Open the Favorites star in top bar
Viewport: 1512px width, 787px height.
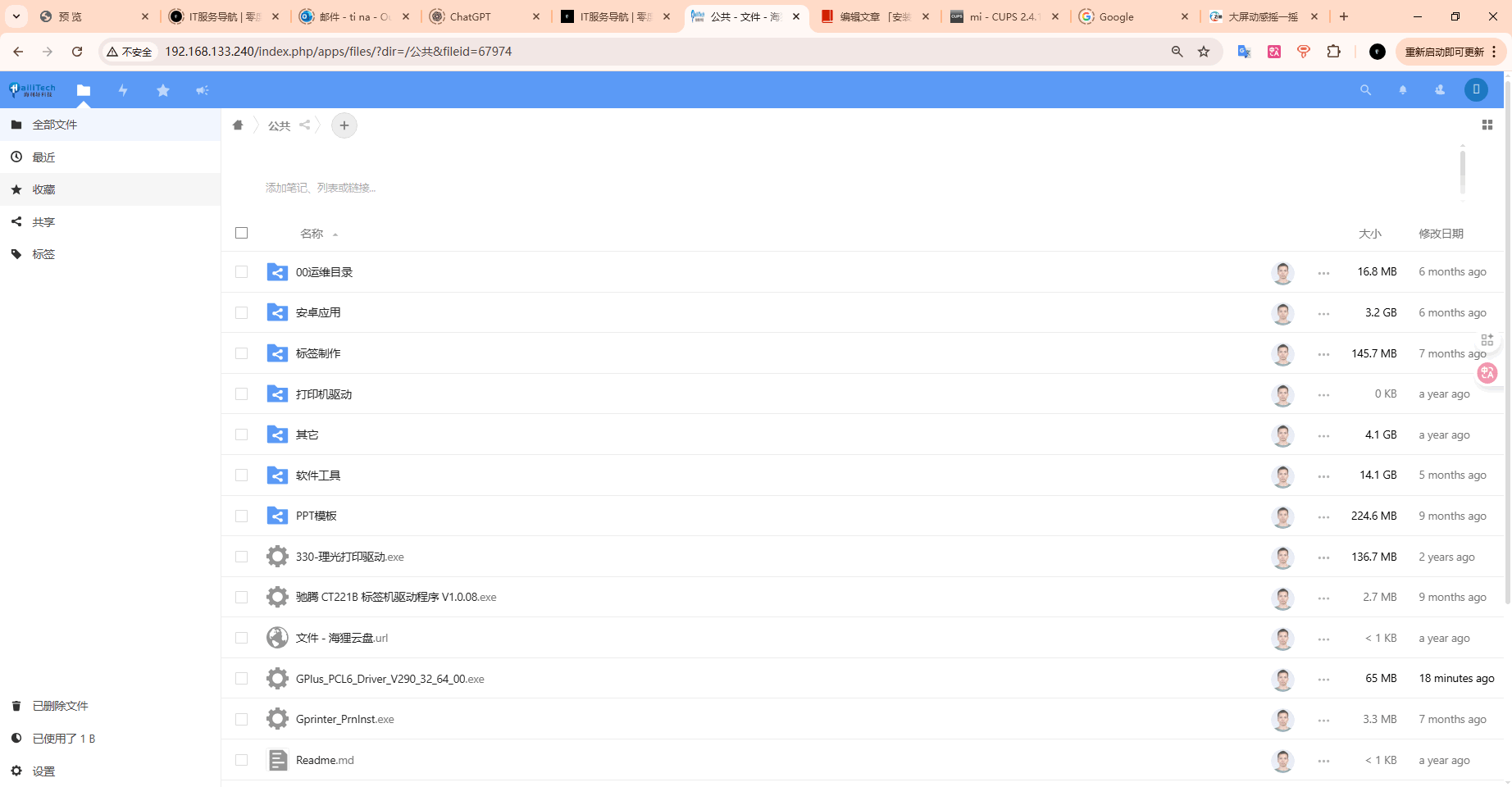163,90
